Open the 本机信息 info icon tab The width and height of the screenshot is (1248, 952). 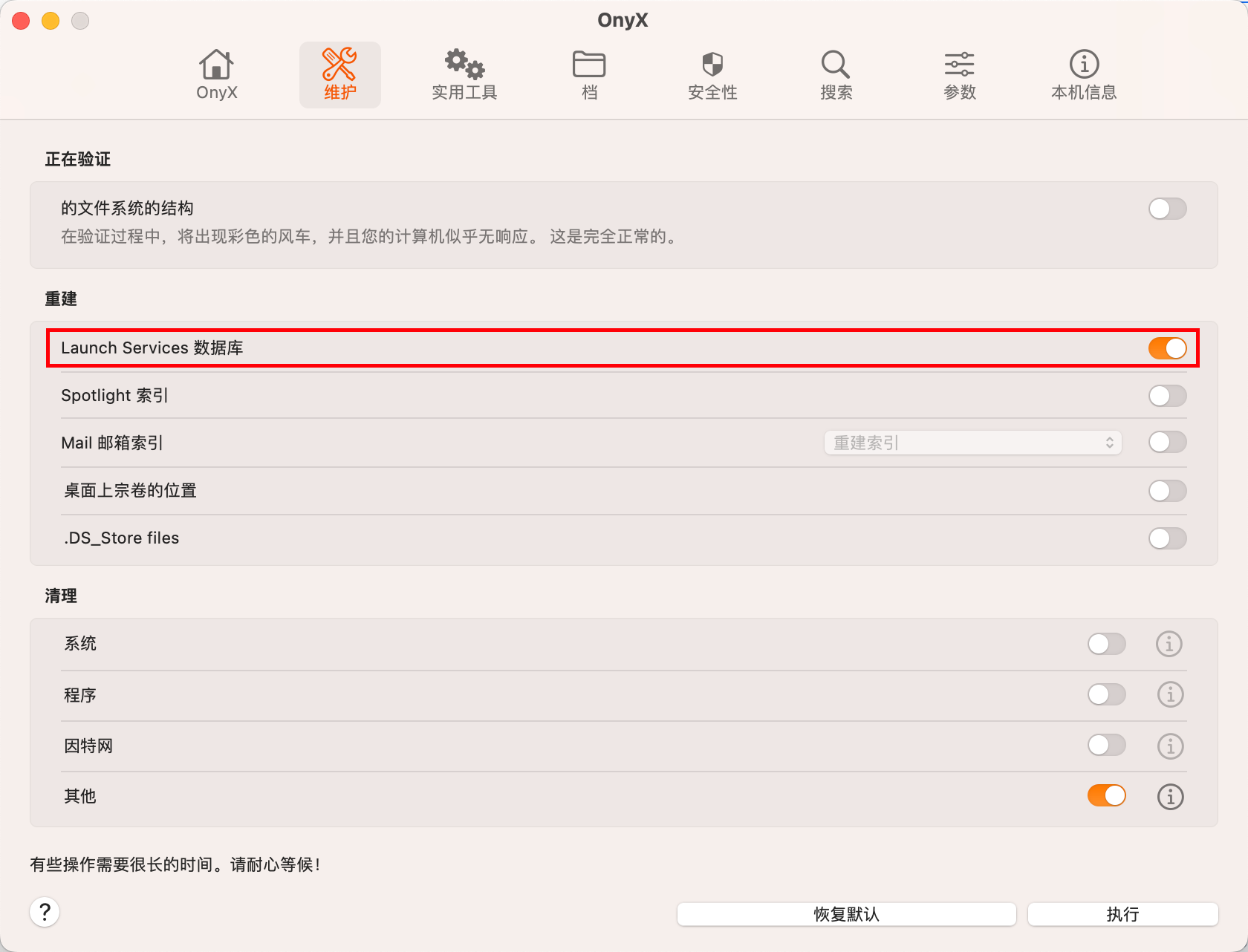1084,65
